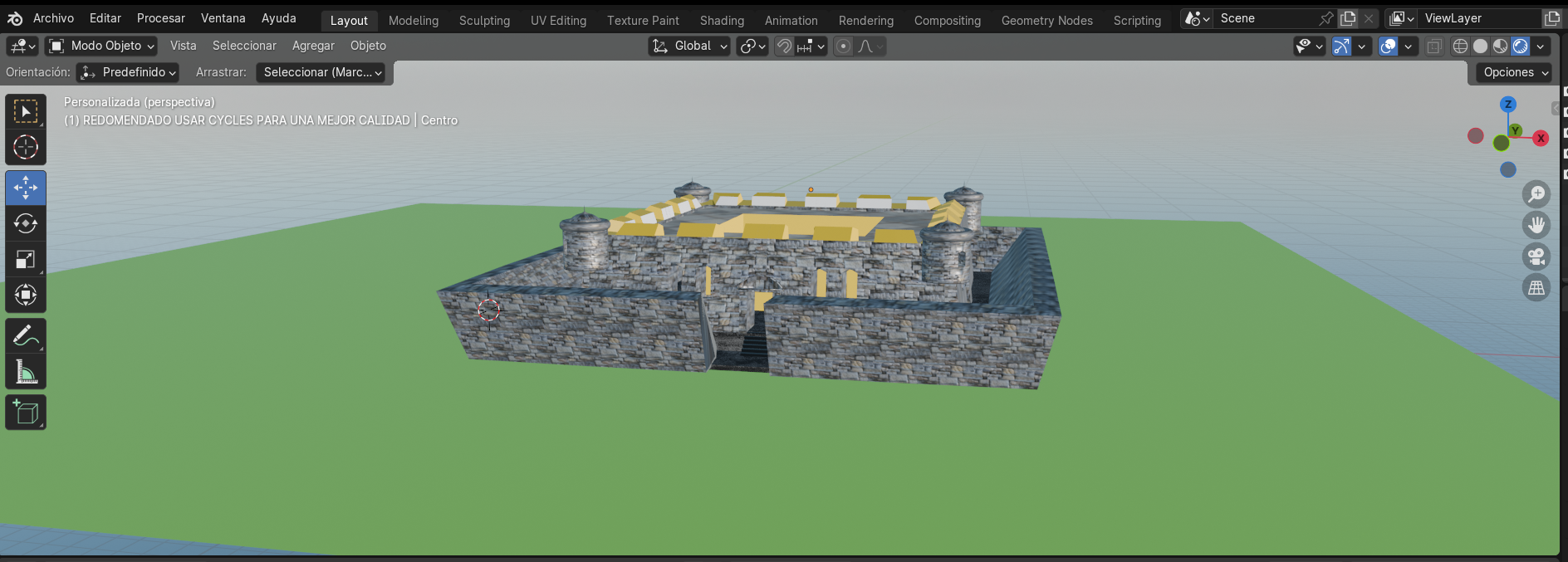Select the Move tool in the toolbar

(26, 188)
